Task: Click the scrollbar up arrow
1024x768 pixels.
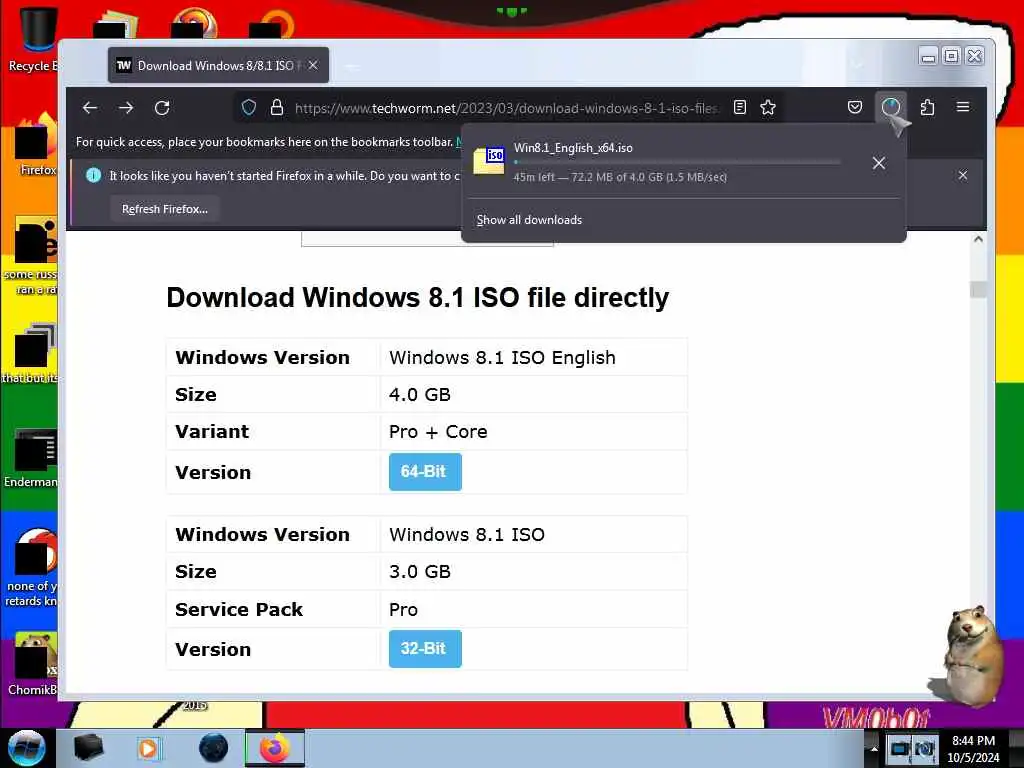Action: (978, 239)
